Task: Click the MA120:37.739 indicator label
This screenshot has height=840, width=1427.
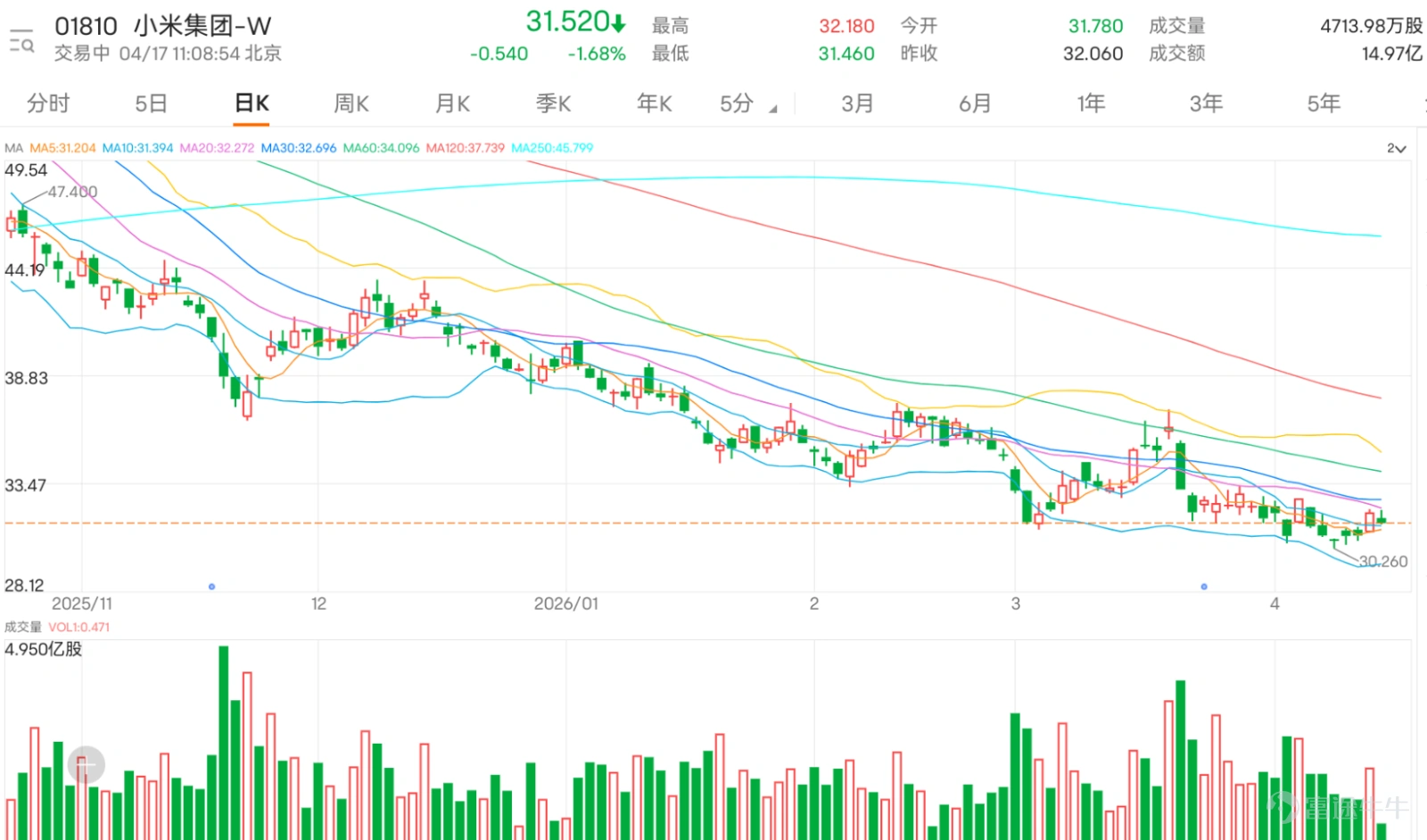Action: [465, 148]
